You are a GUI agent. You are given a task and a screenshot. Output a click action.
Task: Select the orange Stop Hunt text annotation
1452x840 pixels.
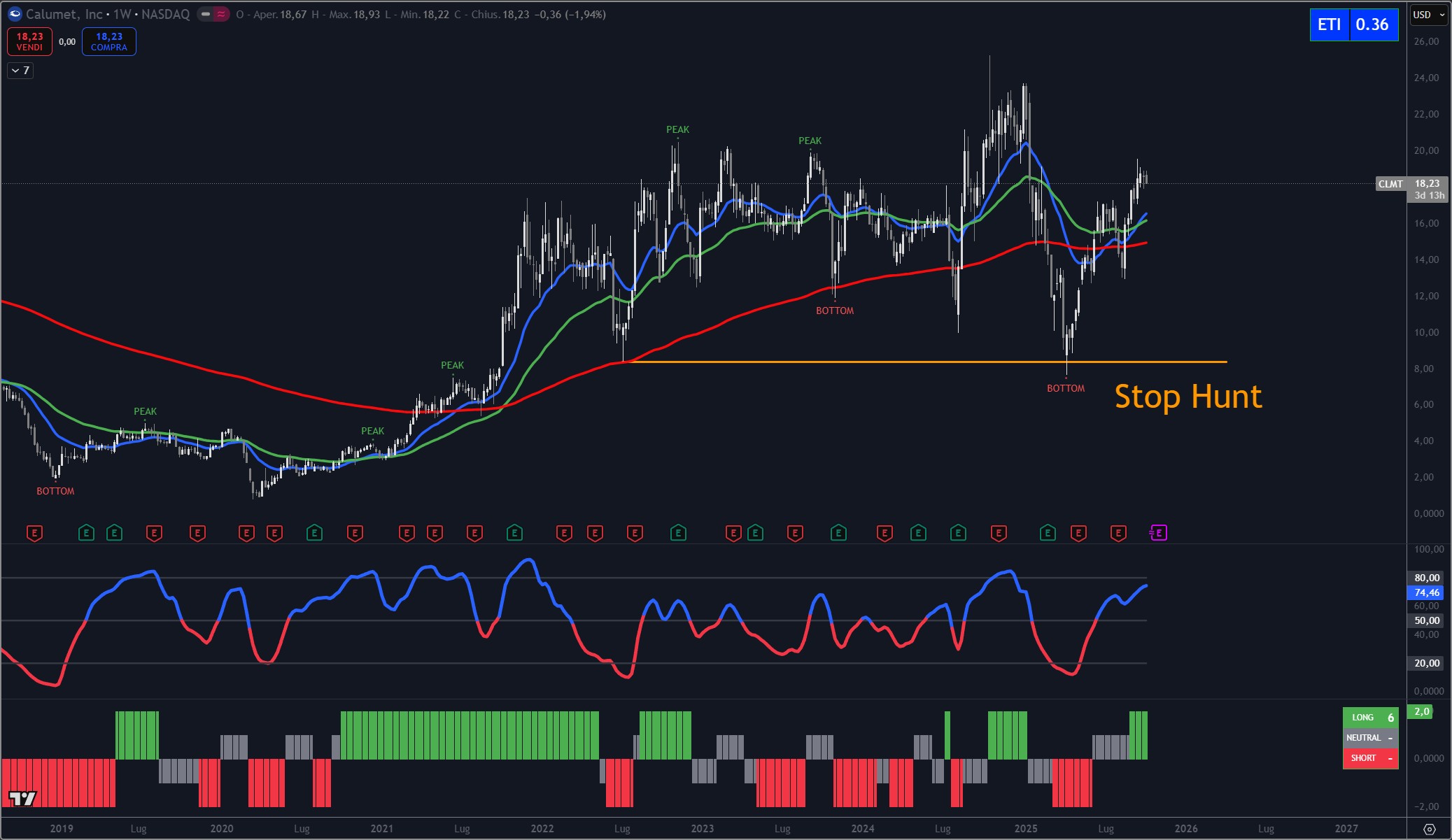point(1187,397)
